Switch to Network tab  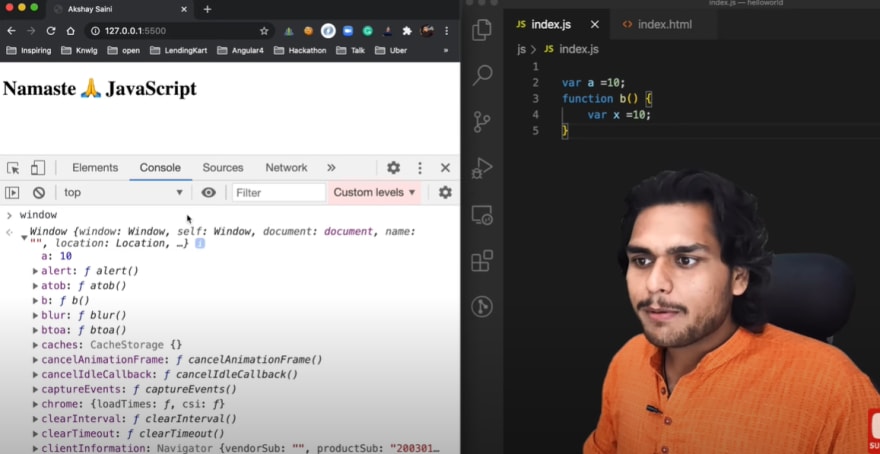[x=286, y=168]
